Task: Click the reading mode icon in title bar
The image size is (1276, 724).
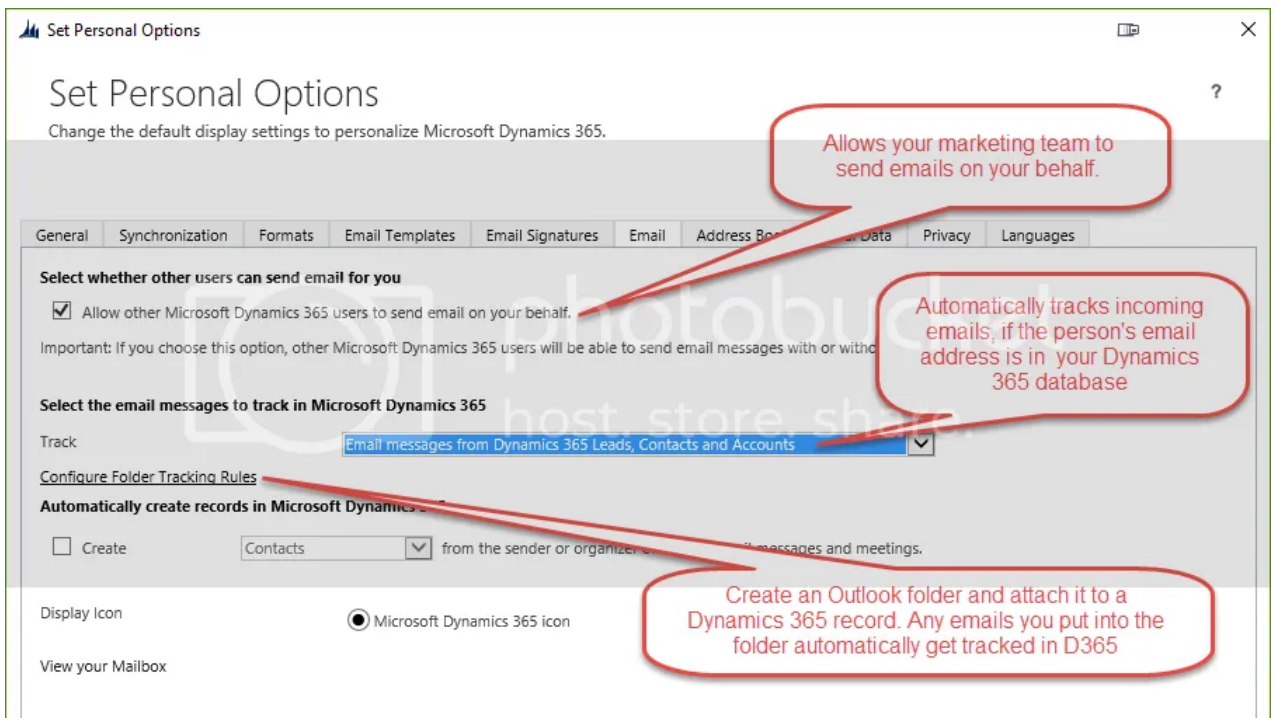Action: point(1128,30)
